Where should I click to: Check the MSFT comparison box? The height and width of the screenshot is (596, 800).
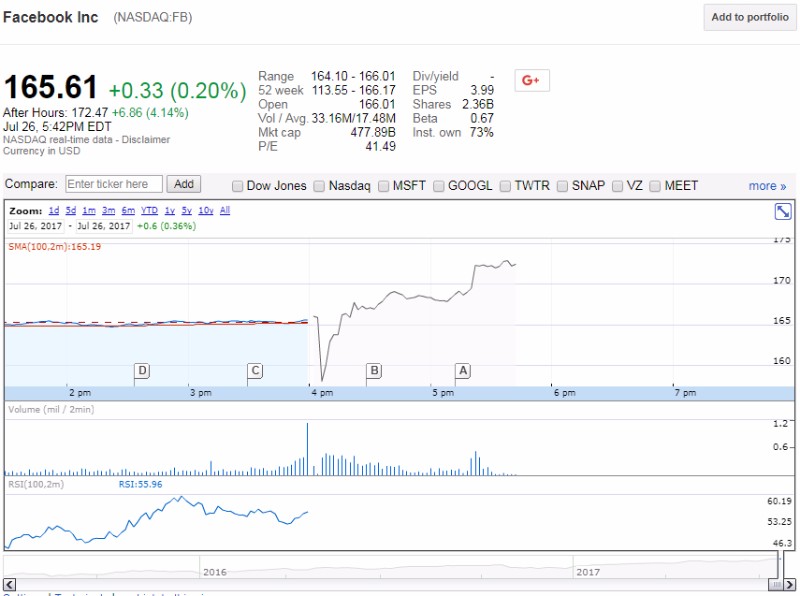(x=383, y=186)
